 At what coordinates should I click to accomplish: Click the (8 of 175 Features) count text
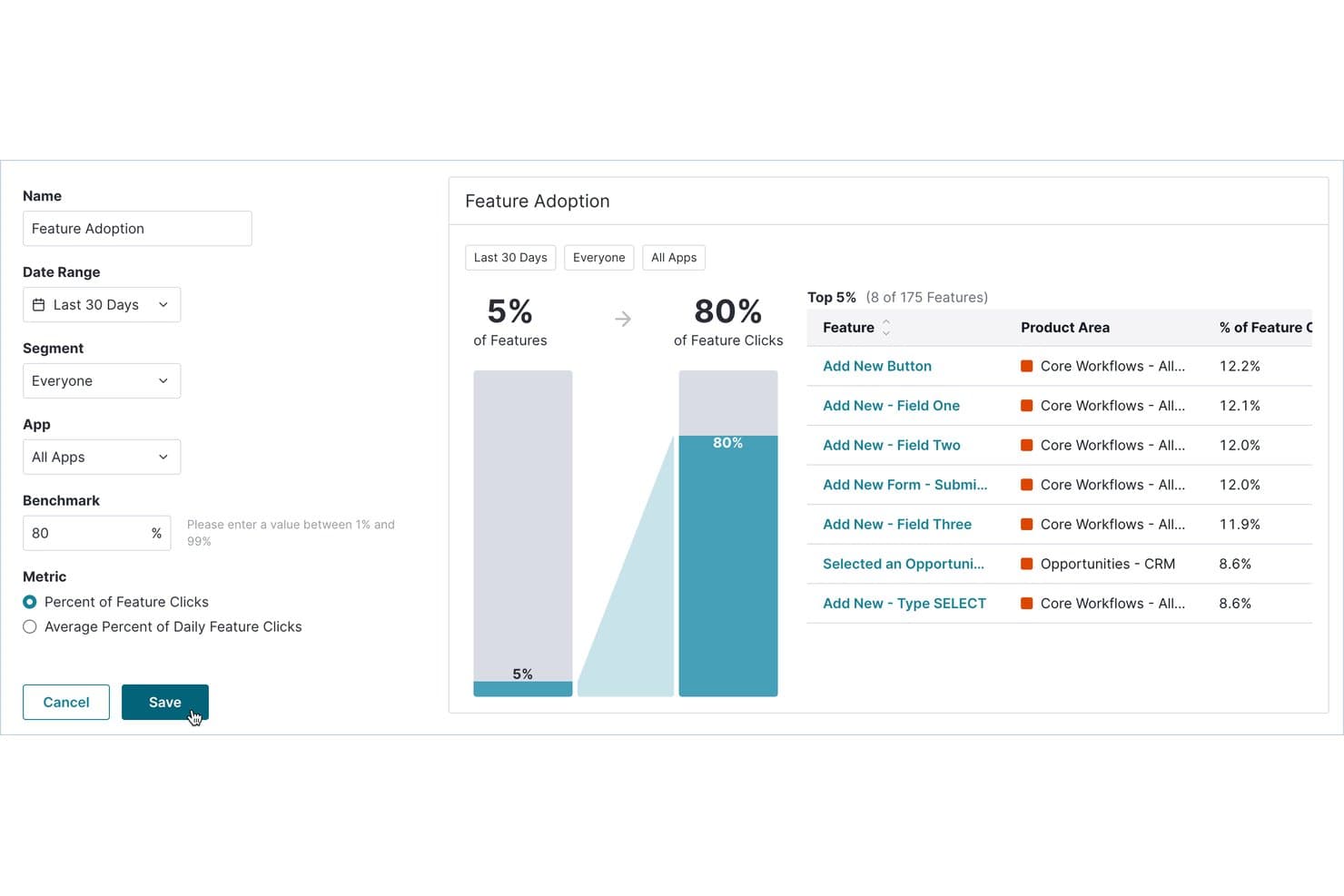pyautogui.click(x=927, y=298)
